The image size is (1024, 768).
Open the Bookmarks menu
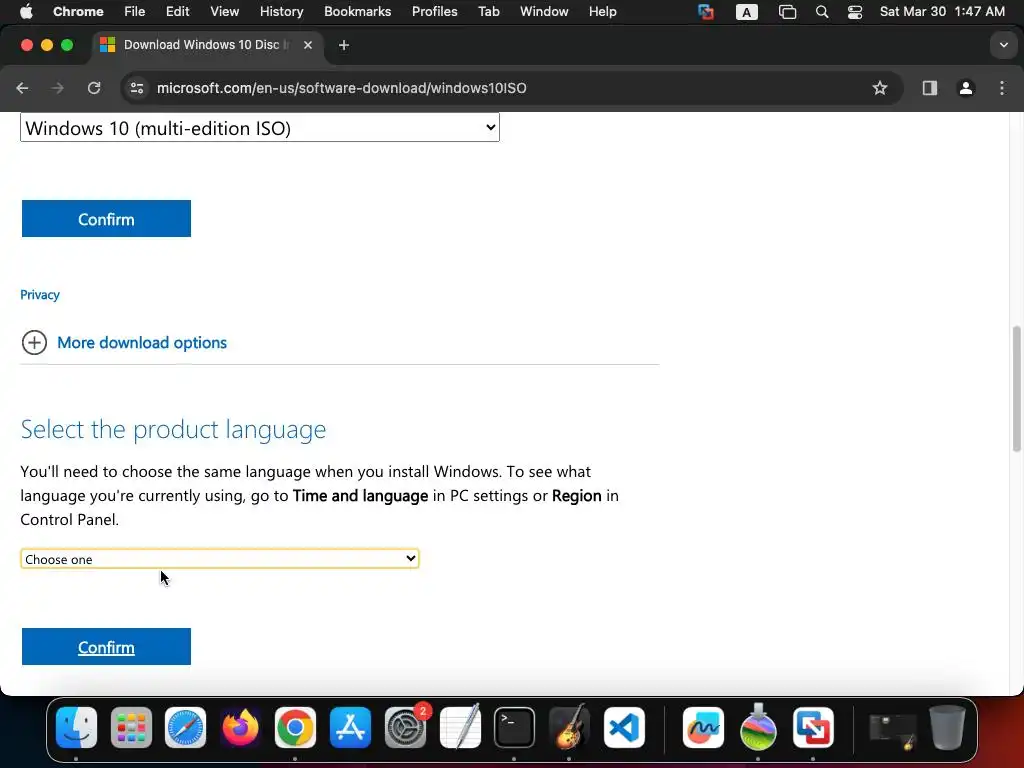[x=357, y=12]
